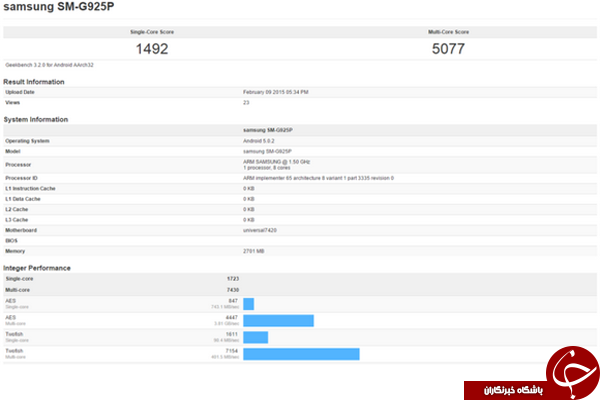Select the integer single-core score 1723

click(233, 279)
